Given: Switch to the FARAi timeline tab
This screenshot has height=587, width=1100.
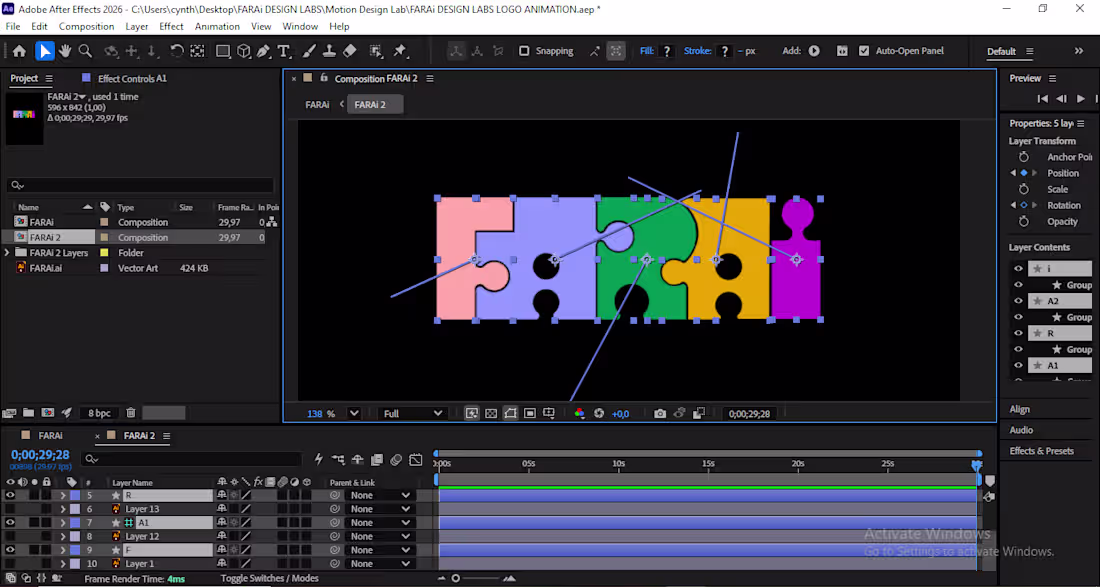Looking at the screenshot, I should pyautogui.click(x=51, y=436).
